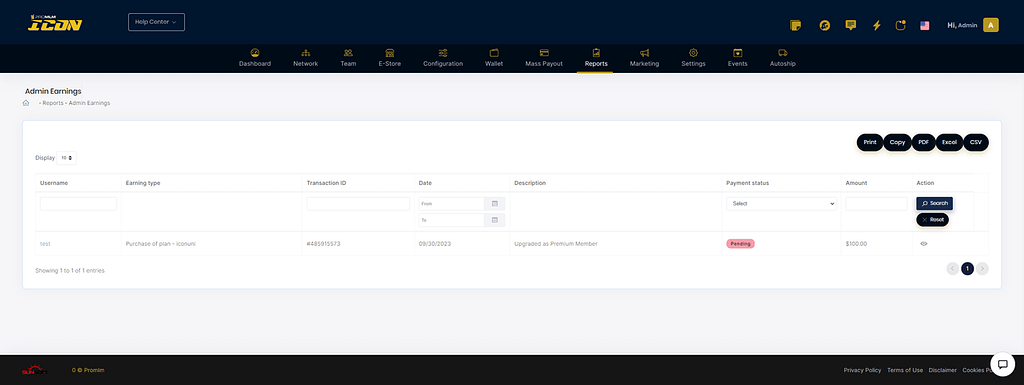Open the Help Center dropdown
This screenshot has width=1024, height=385.
point(156,22)
